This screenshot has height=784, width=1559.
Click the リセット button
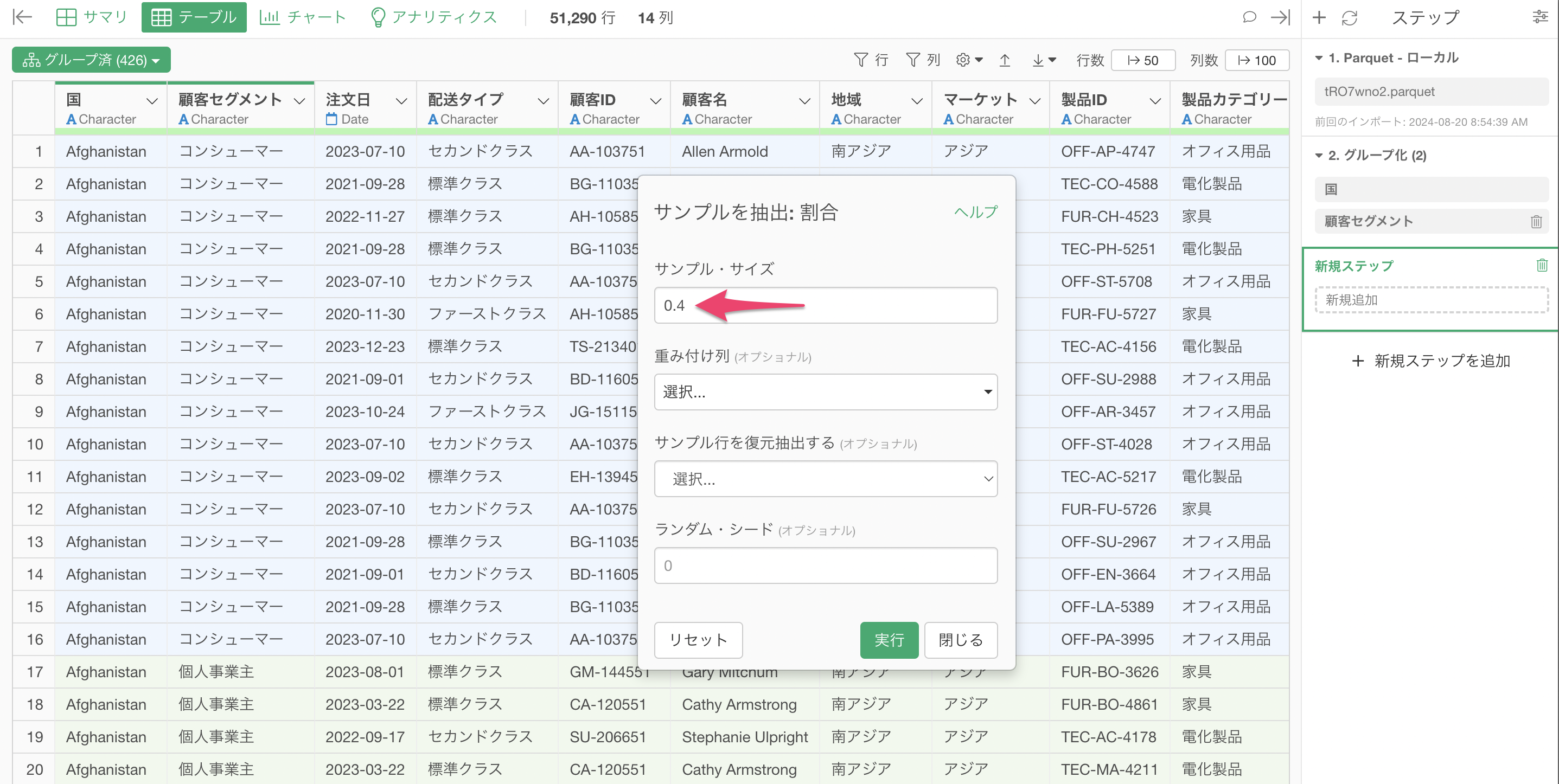click(x=698, y=640)
